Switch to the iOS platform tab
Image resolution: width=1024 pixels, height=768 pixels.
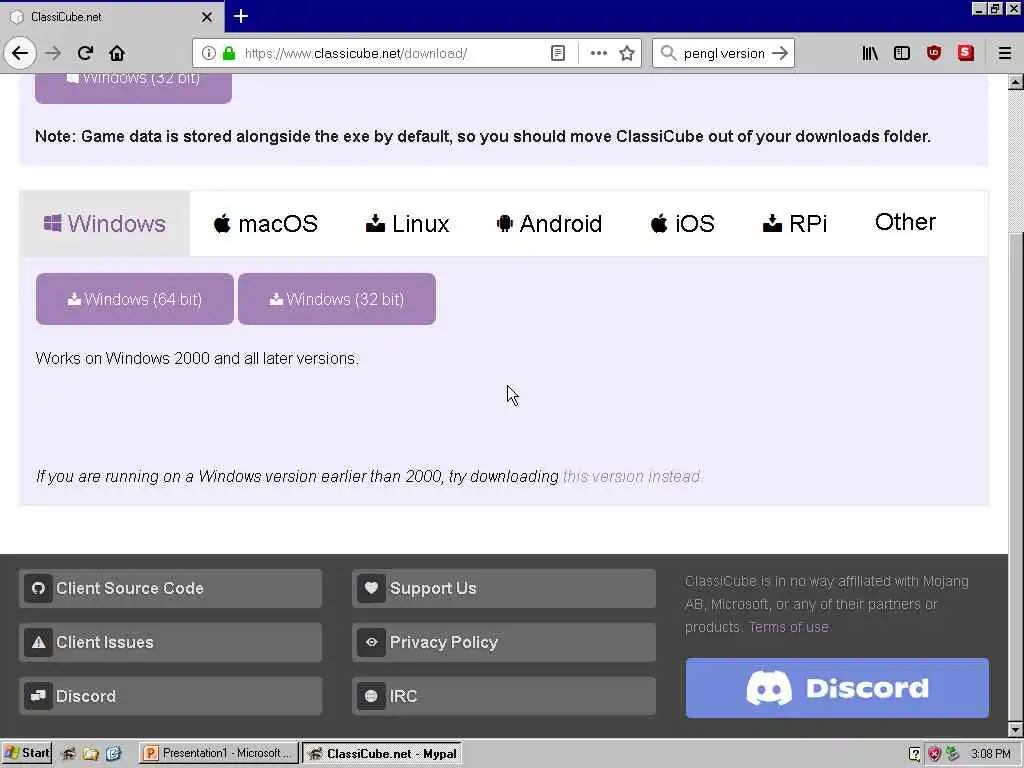[682, 223]
